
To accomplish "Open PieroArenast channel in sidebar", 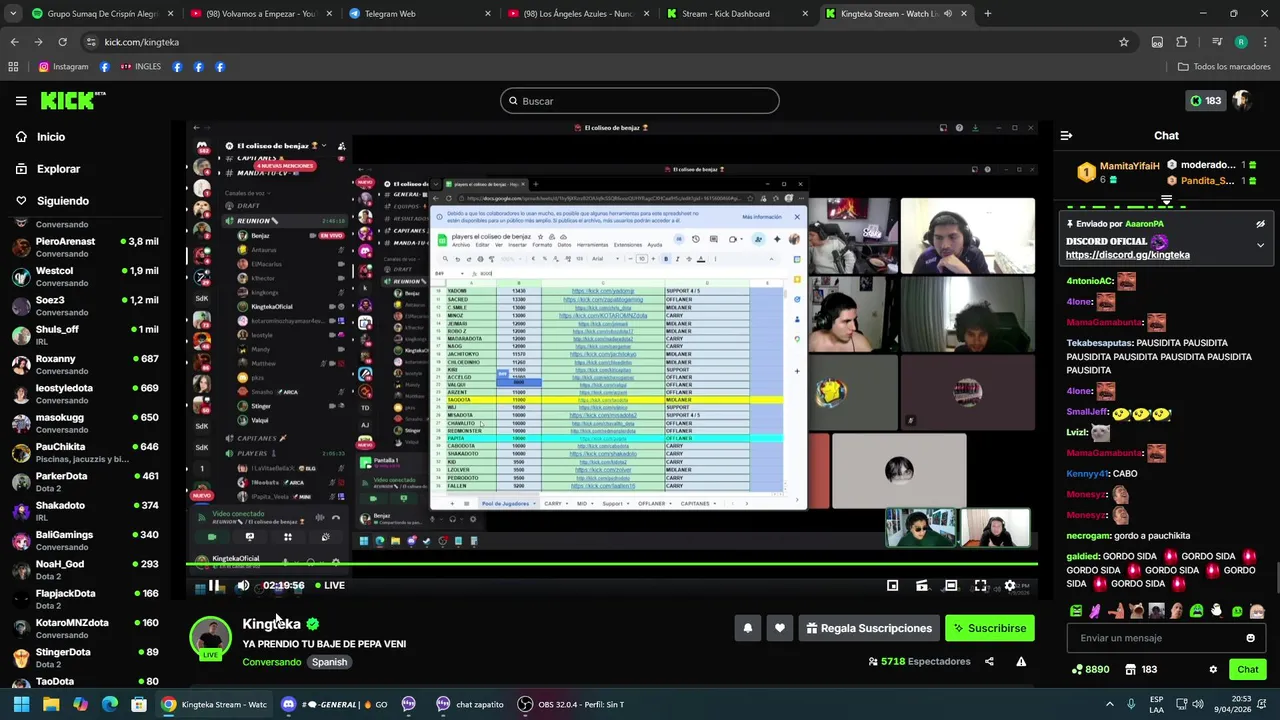I will [x=86, y=247].
